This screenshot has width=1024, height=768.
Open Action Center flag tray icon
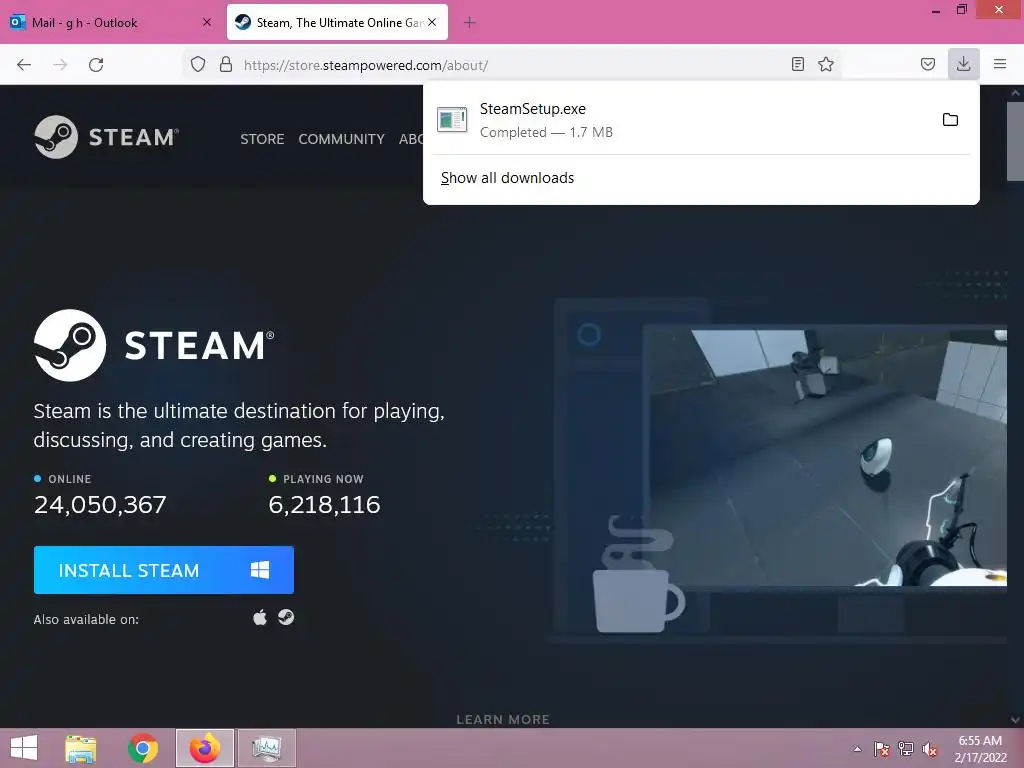882,749
